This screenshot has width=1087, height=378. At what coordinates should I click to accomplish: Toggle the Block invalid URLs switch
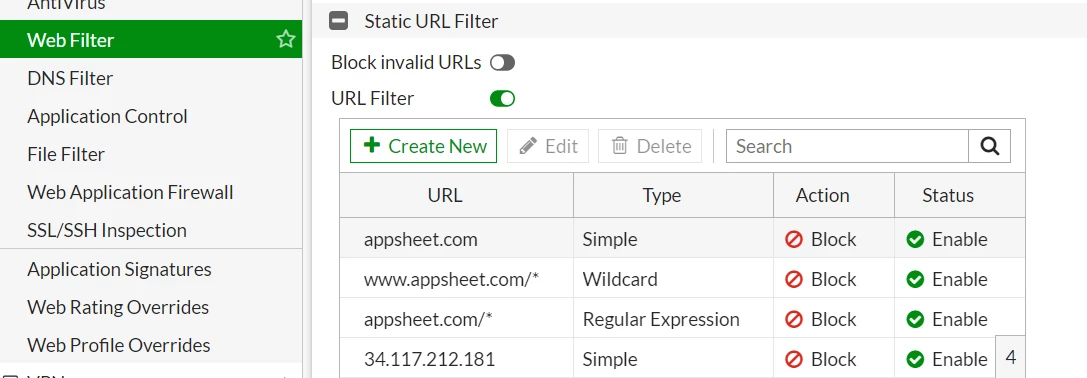click(503, 63)
